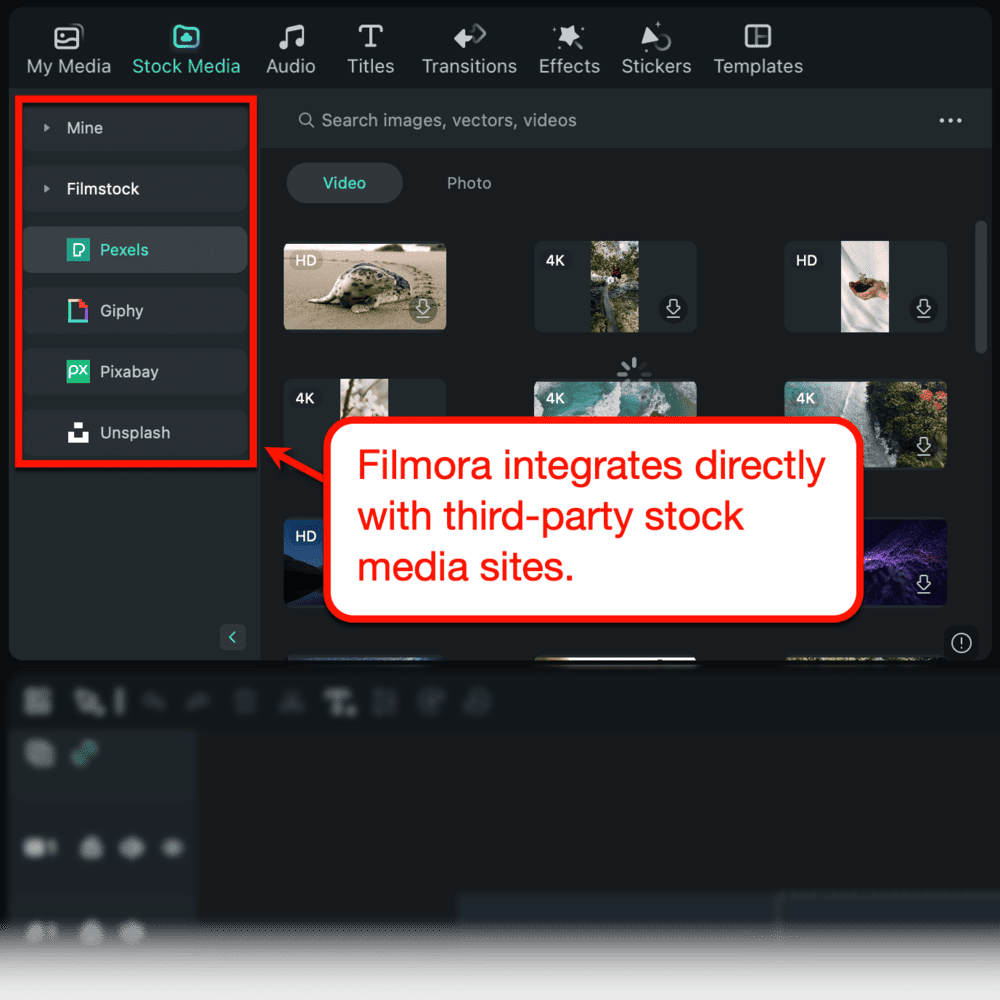The width and height of the screenshot is (1000, 1000).
Task: Open the Templates tab
Action: [x=757, y=45]
